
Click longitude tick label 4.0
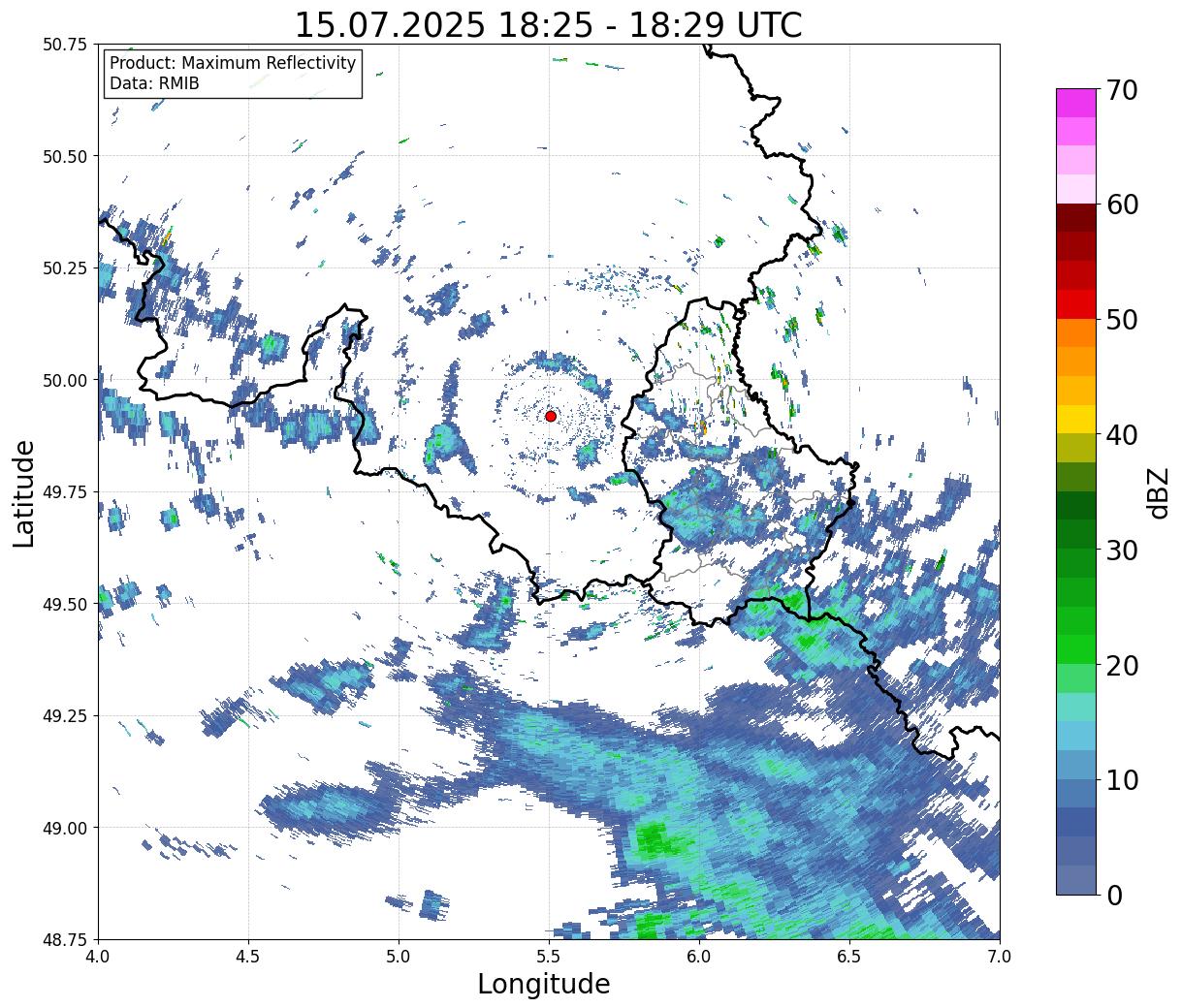[98, 956]
